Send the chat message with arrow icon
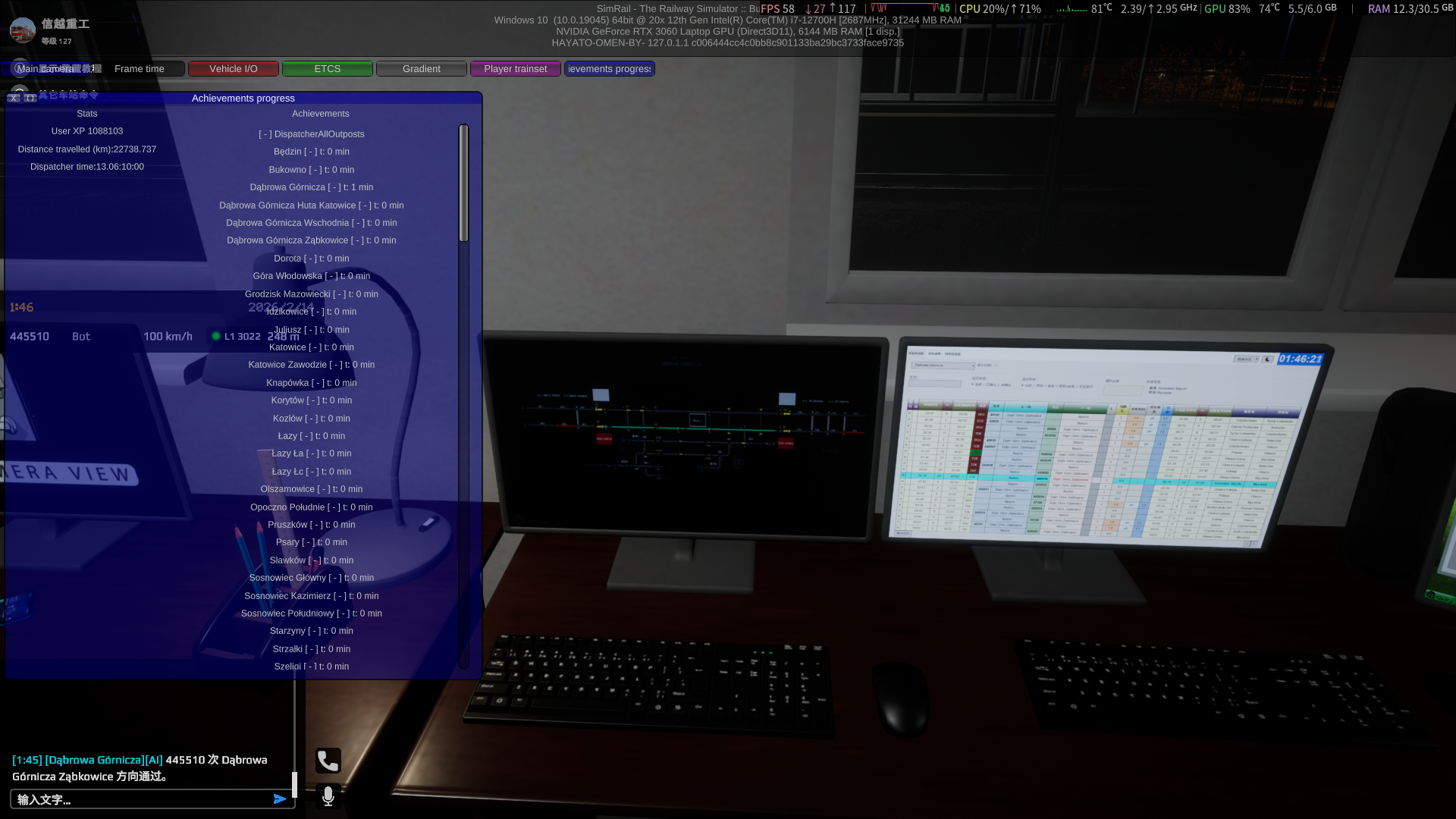The height and width of the screenshot is (819, 1456). pyautogui.click(x=280, y=799)
